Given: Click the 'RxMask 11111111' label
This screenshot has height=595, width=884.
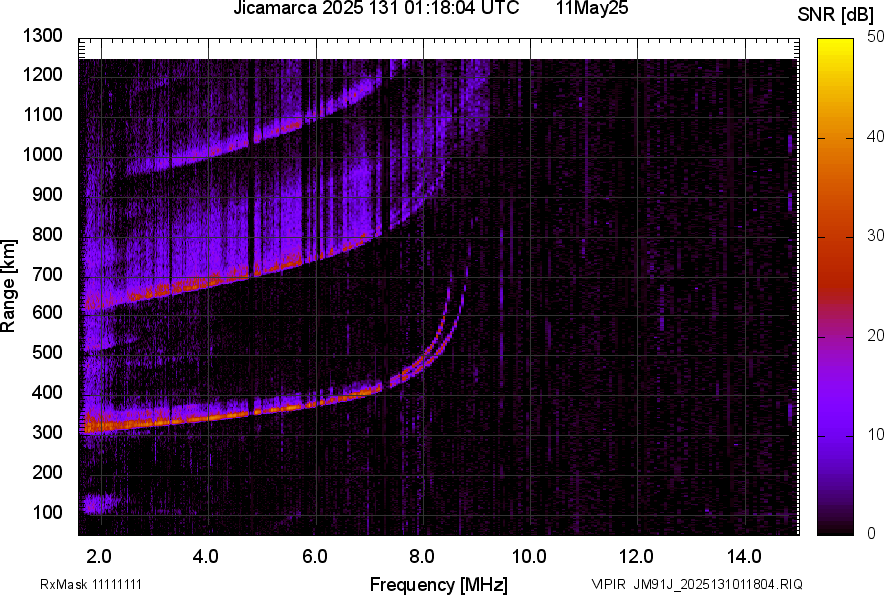Looking at the screenshot, I should (91, 584).
